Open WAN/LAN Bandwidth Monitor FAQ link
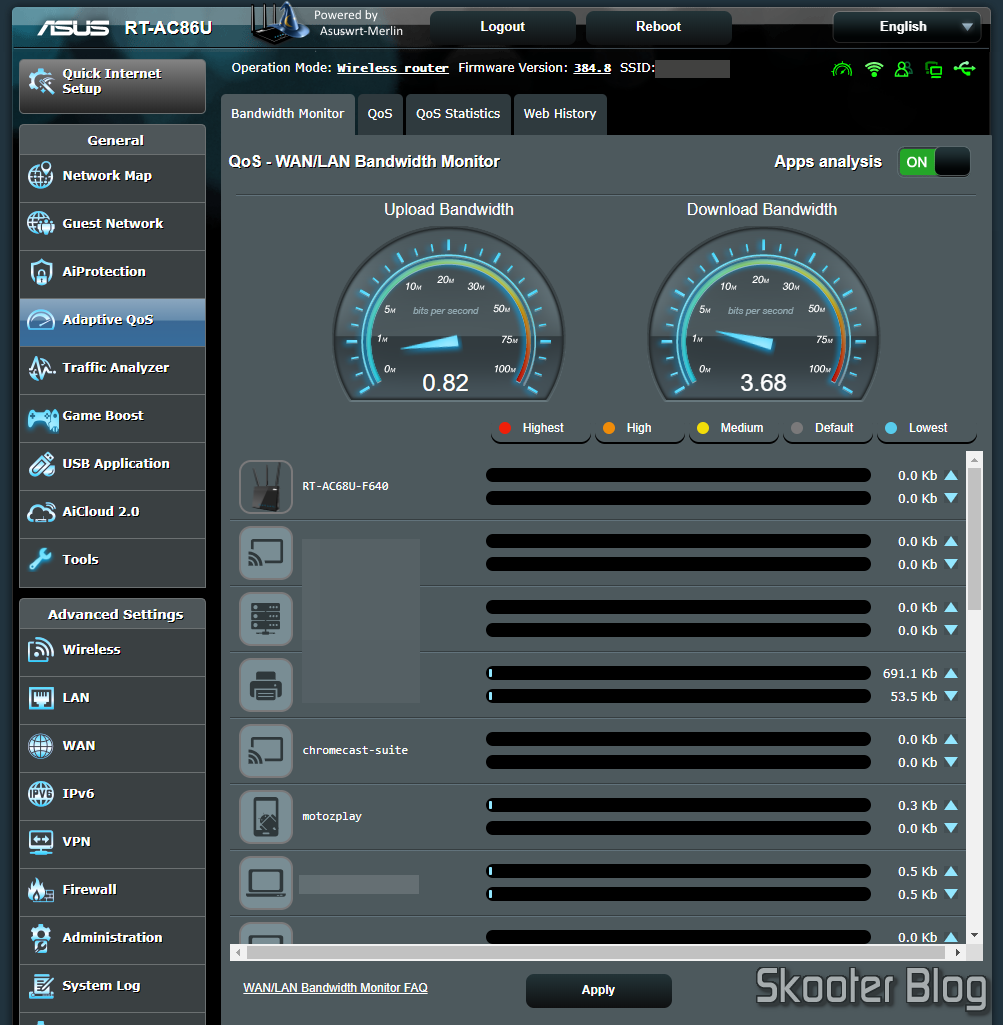The height and width of the screenshot is (1025, 1003). pos(335,988)
